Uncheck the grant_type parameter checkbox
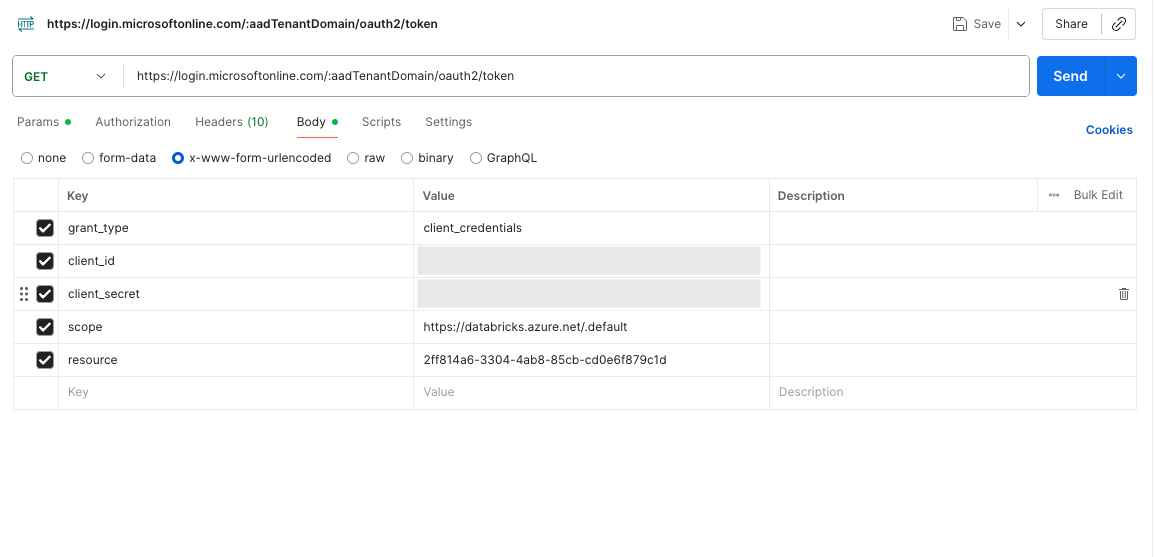This screenshot has height=557, width=1154. tap(45, 228)
